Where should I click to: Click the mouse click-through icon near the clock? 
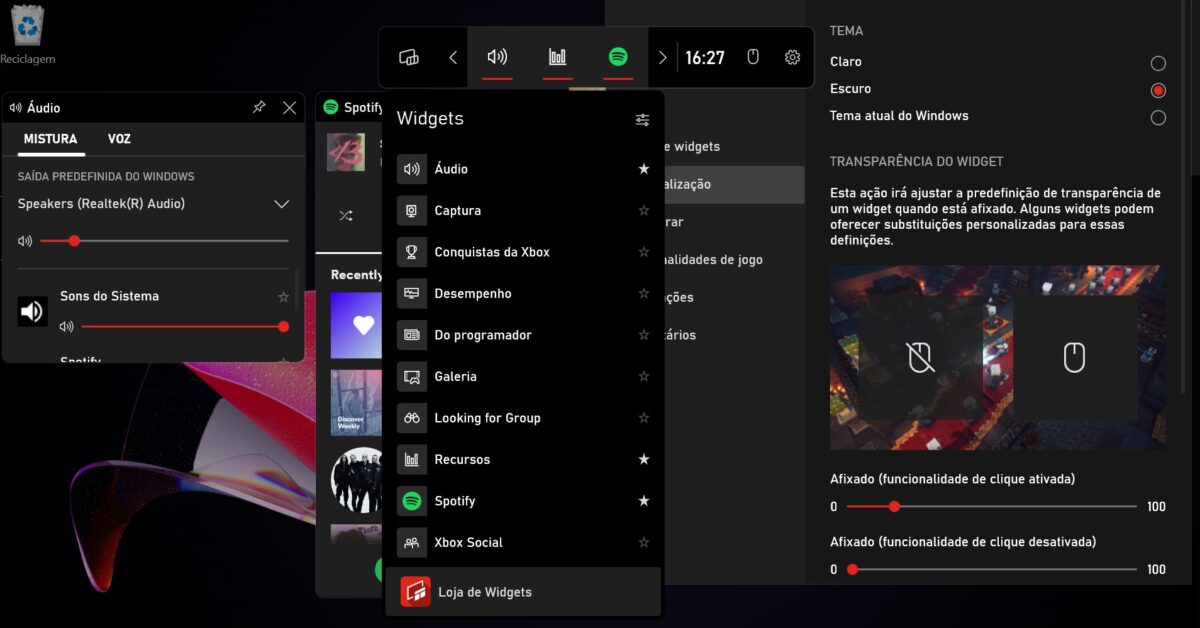point(751,57)
